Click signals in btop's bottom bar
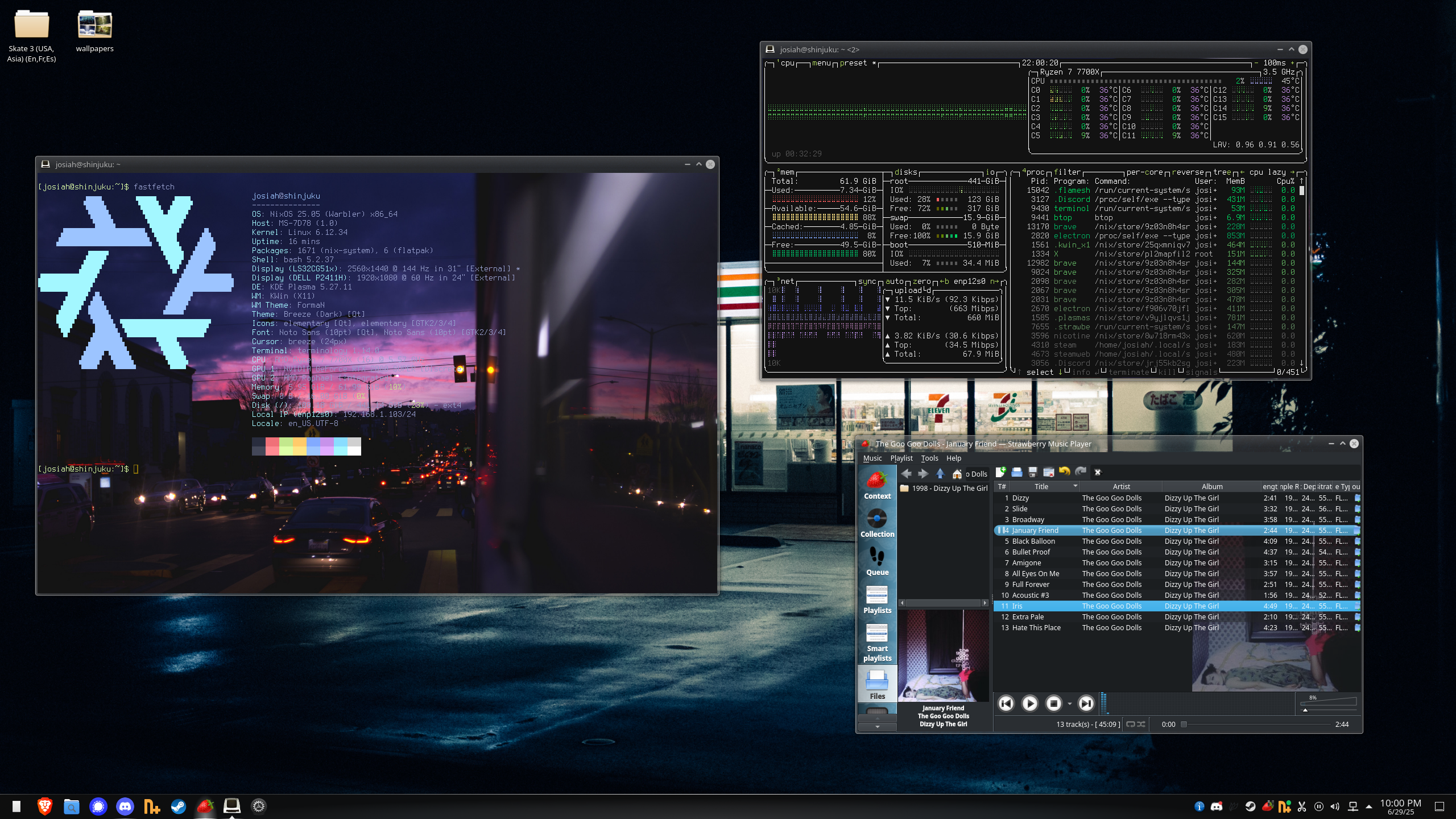Viewport: 1456px width, 819px height. 1201,373
